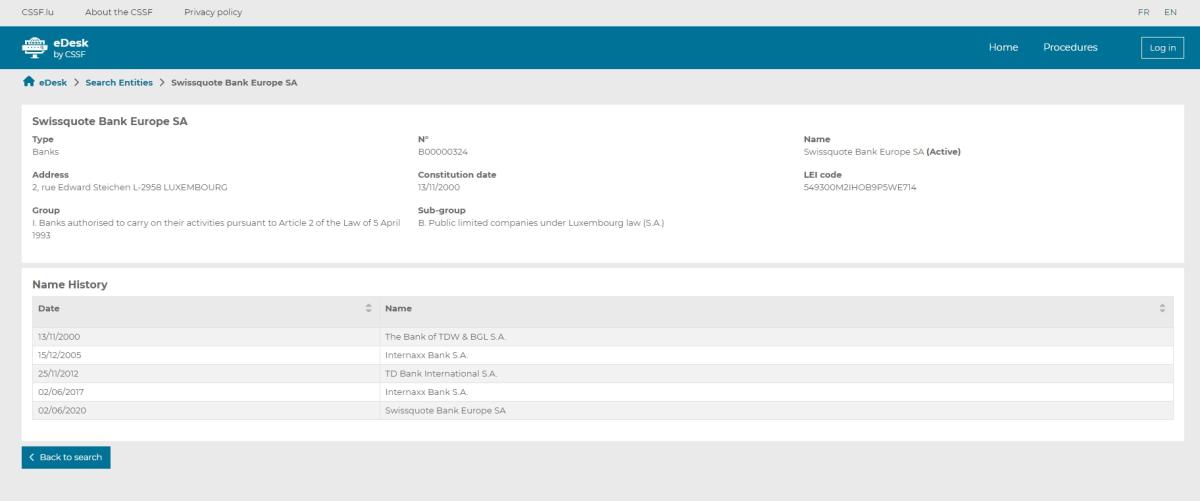Navigate to Search Entities breadcrumb
The image size is (1200, 501).
(119, 82)
